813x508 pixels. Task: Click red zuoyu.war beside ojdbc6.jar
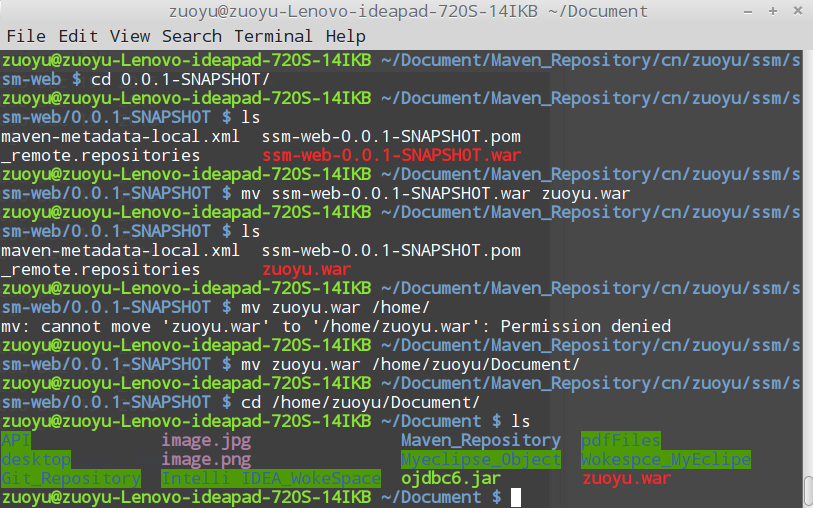[626, 478]
